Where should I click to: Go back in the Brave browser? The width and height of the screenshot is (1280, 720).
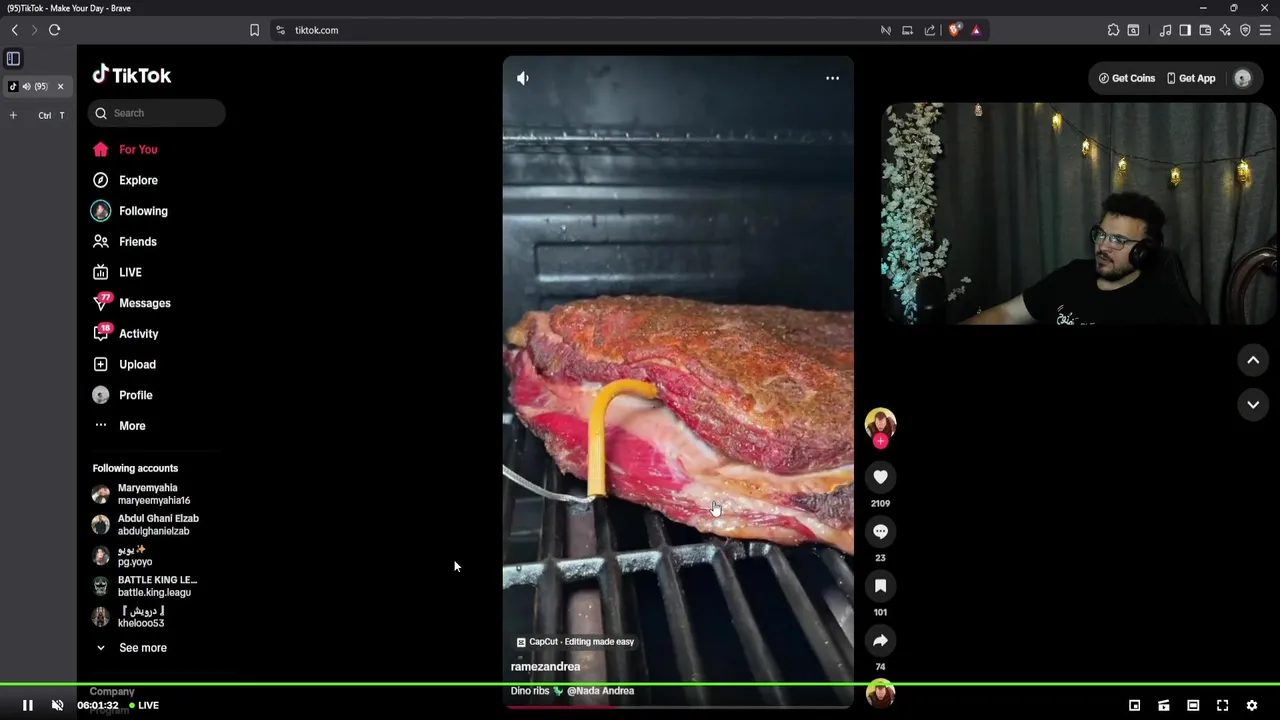pyautogui.click(x=15, y=30)
